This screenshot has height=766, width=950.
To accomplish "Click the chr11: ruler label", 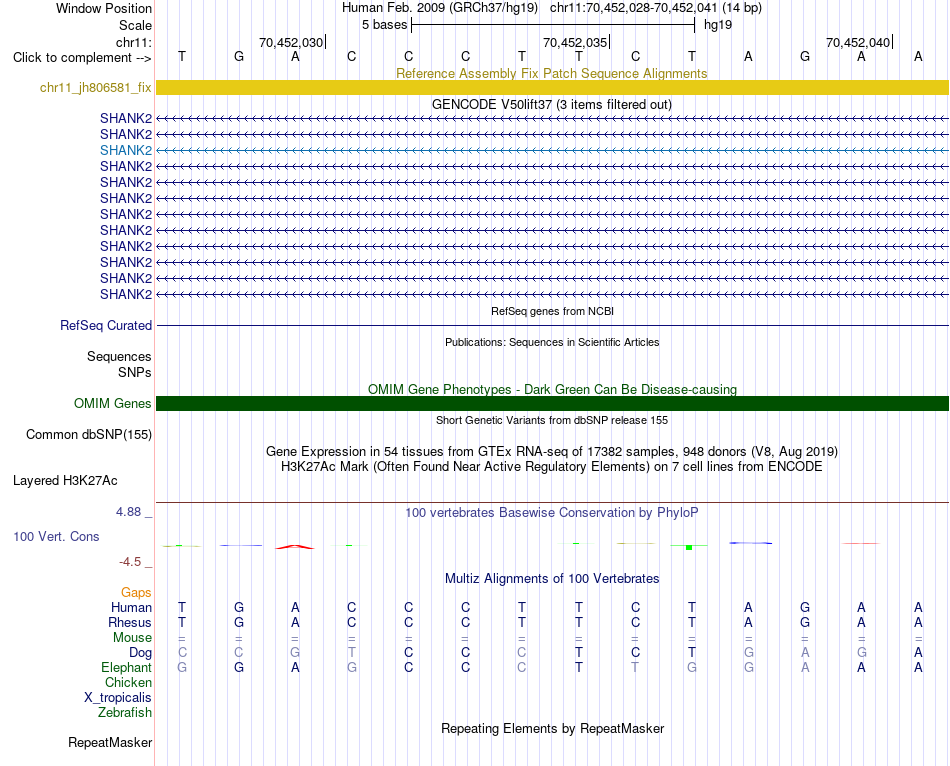I will tap(134, 42).
